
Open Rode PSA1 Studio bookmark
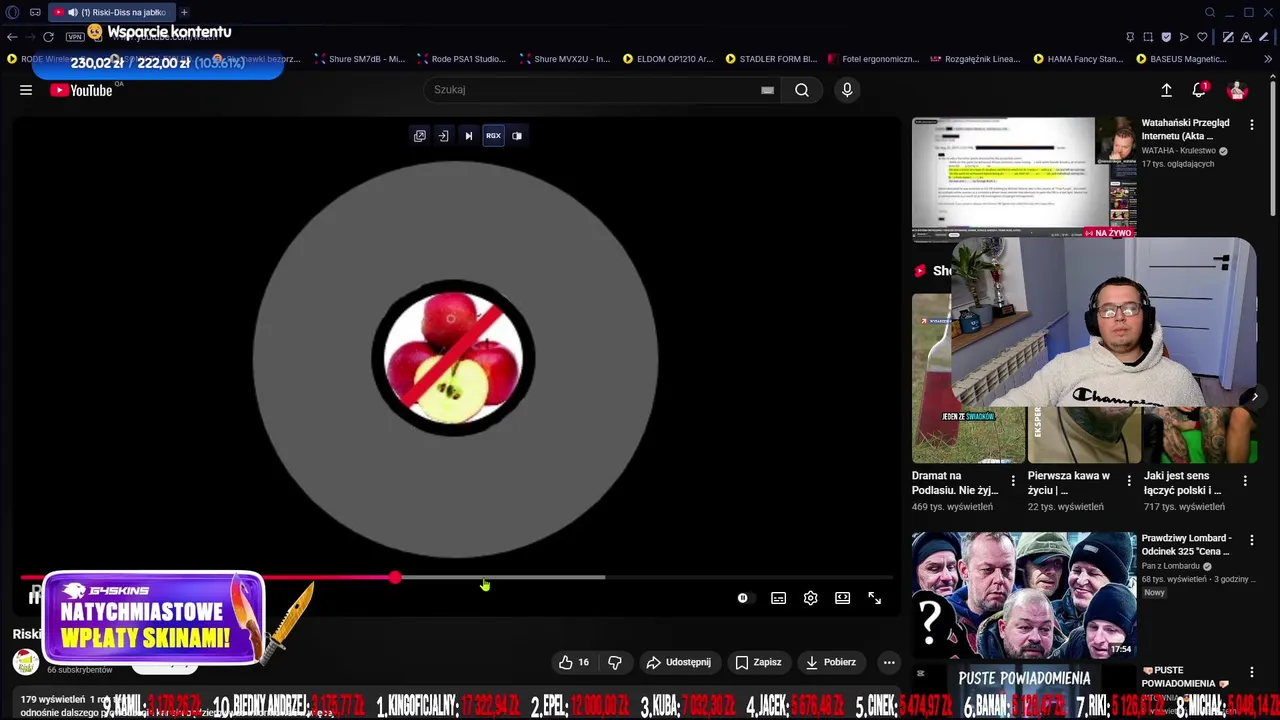(x=463, y=59)
